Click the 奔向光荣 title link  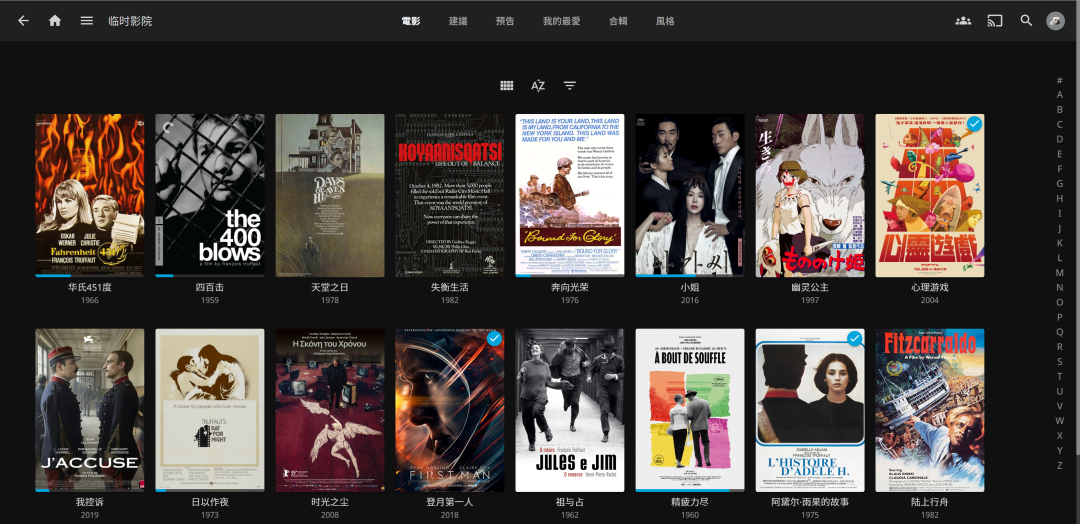tap(570, 287)
